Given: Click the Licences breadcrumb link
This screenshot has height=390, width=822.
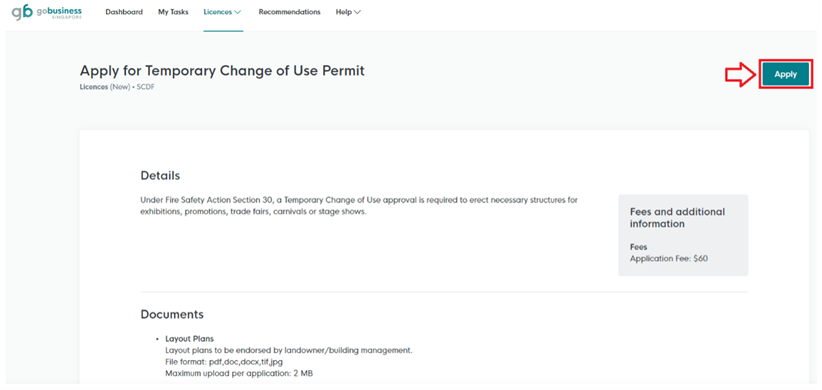Looking at the screenshot, I should click(x=93, y=88).
